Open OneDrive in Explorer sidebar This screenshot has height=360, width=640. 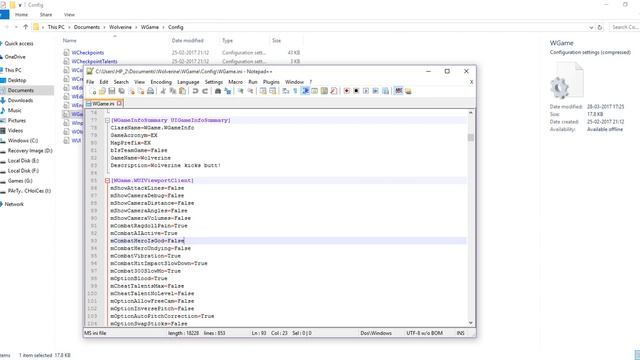(15, 57)
